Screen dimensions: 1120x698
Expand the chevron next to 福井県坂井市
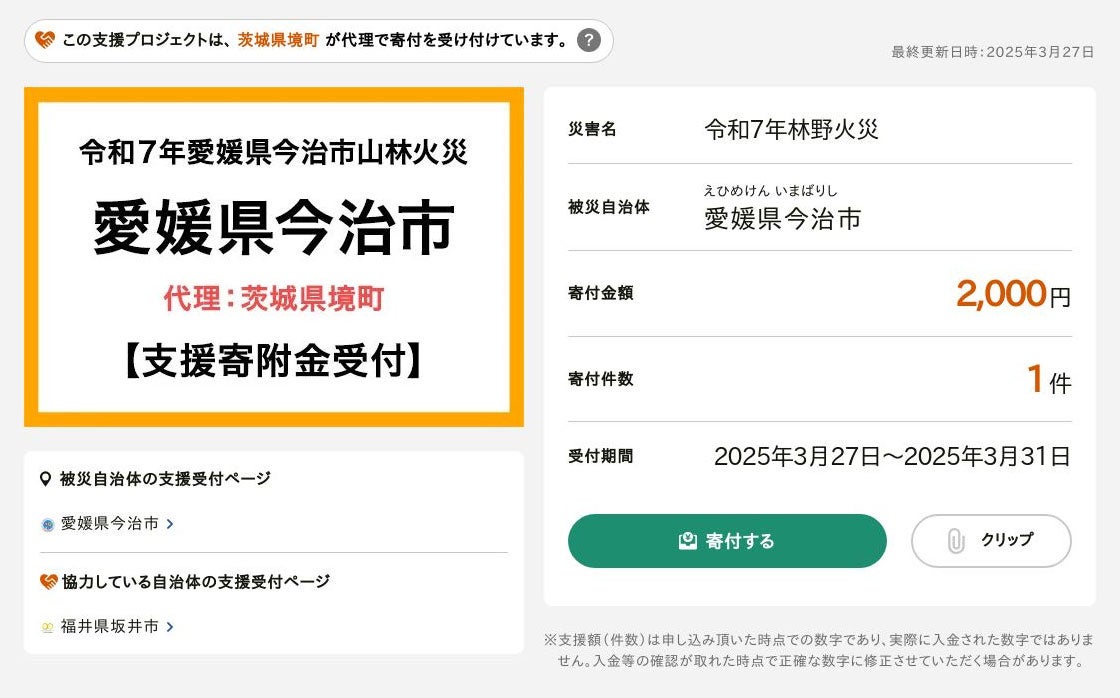(x=171, y=626)
